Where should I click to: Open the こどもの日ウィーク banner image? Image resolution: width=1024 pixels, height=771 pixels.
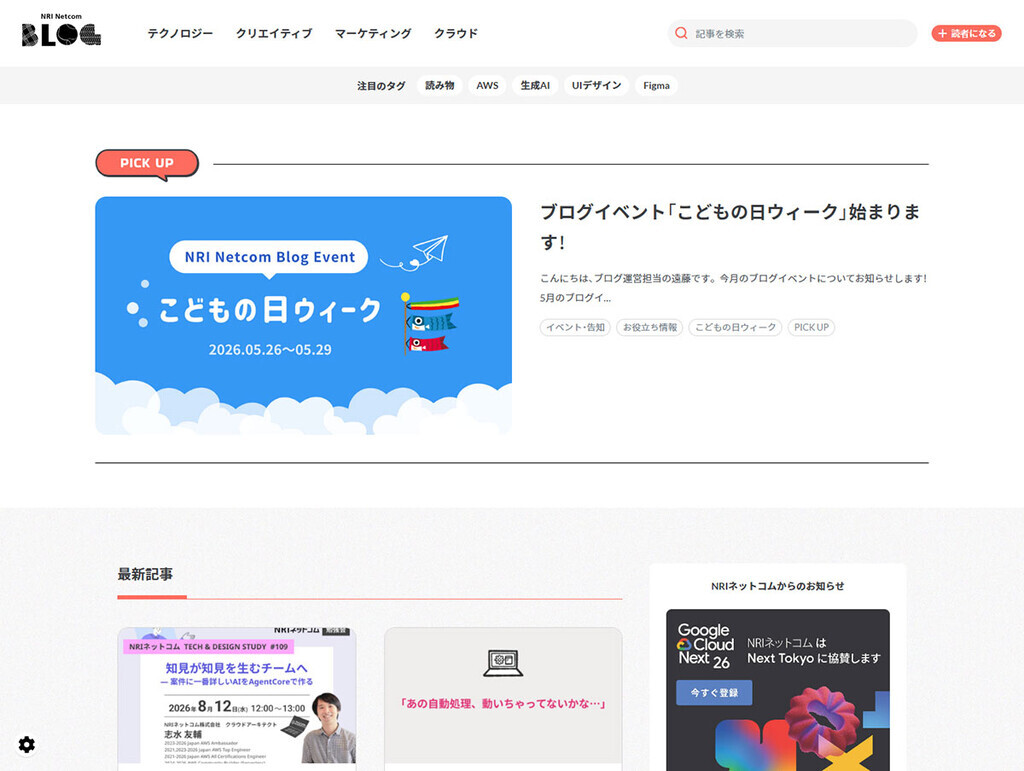(304, 315)
